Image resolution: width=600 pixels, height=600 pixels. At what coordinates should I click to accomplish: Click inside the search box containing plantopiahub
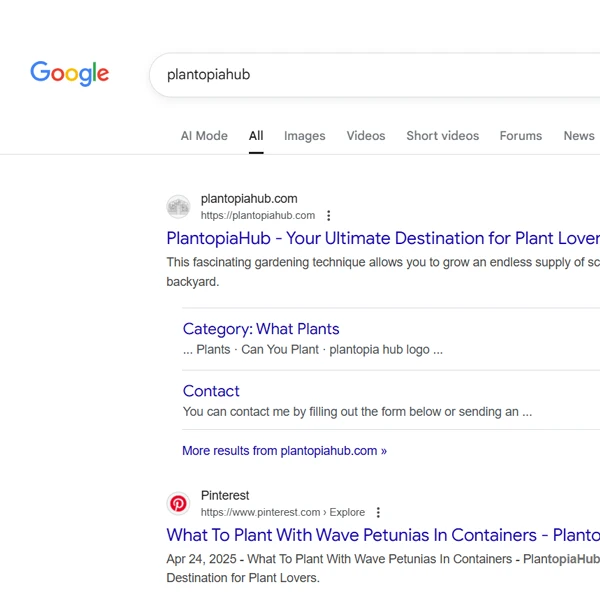[380, 75]
